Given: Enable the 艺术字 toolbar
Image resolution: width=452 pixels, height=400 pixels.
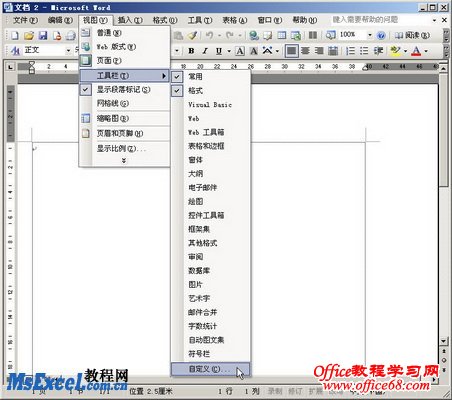Looking at the screenshot, I should (211, 298).
